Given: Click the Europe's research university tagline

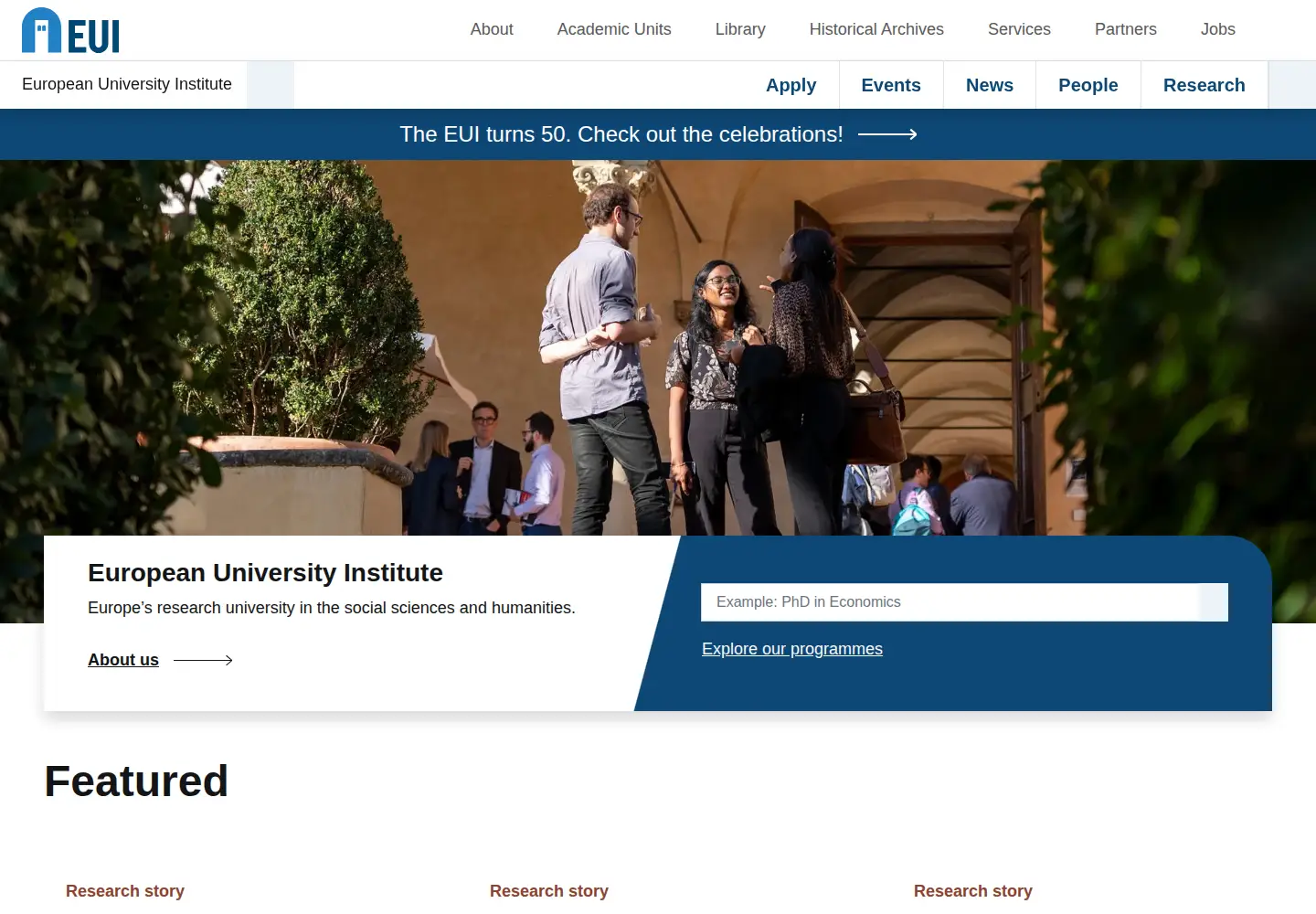Looking at the screenshot, I should 332,608.
